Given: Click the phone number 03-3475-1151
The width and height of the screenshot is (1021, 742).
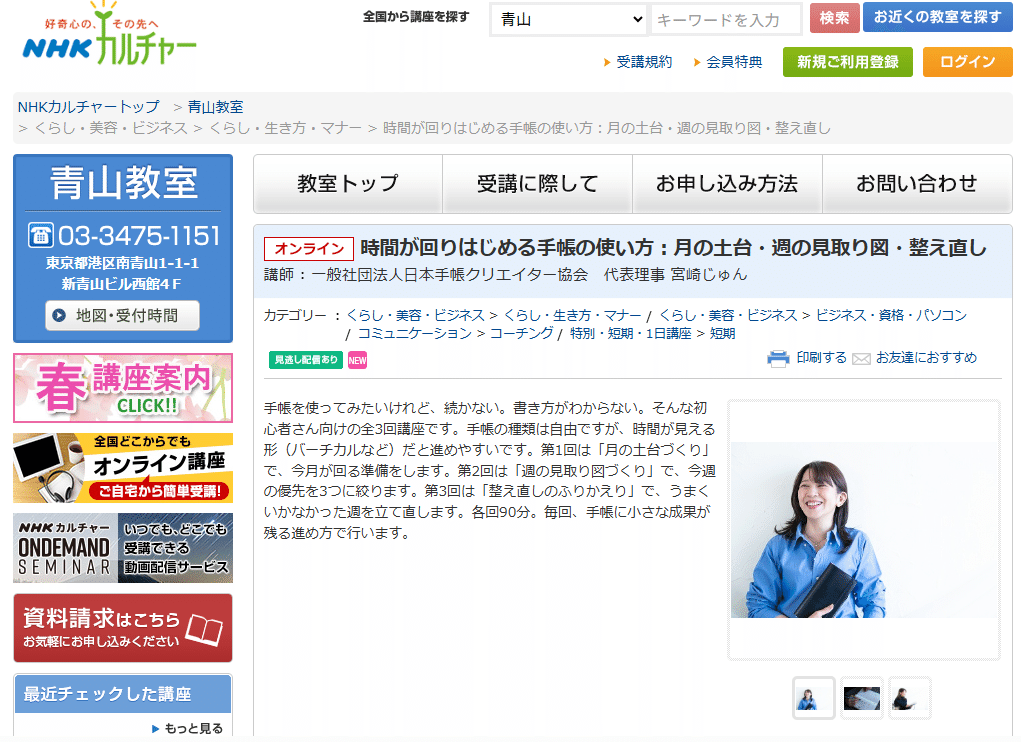Looking at the screenshot, I should coord(139,236).
